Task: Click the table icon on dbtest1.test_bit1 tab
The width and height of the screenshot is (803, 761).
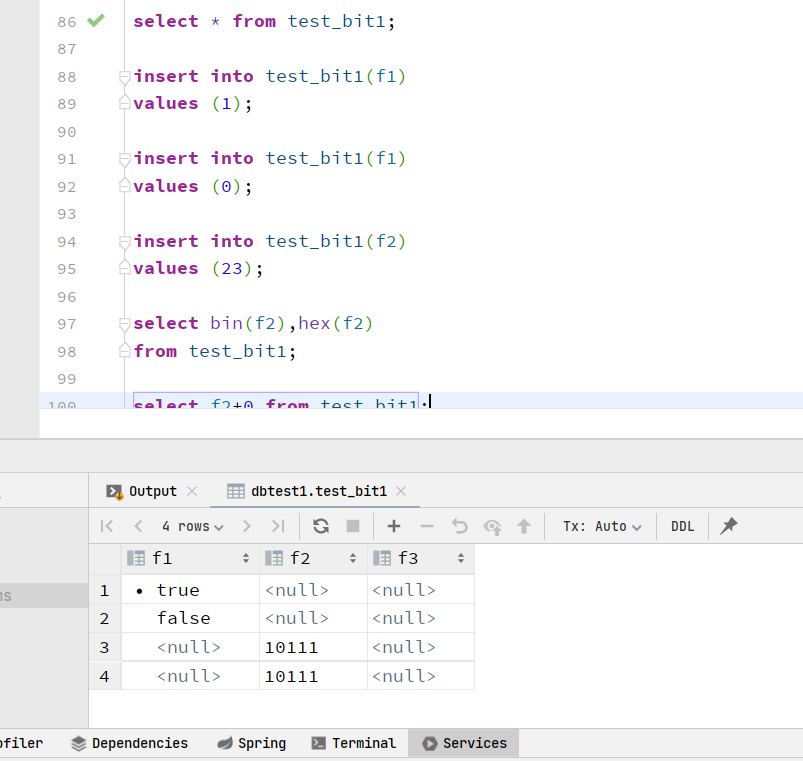Action: coord(236,492)
